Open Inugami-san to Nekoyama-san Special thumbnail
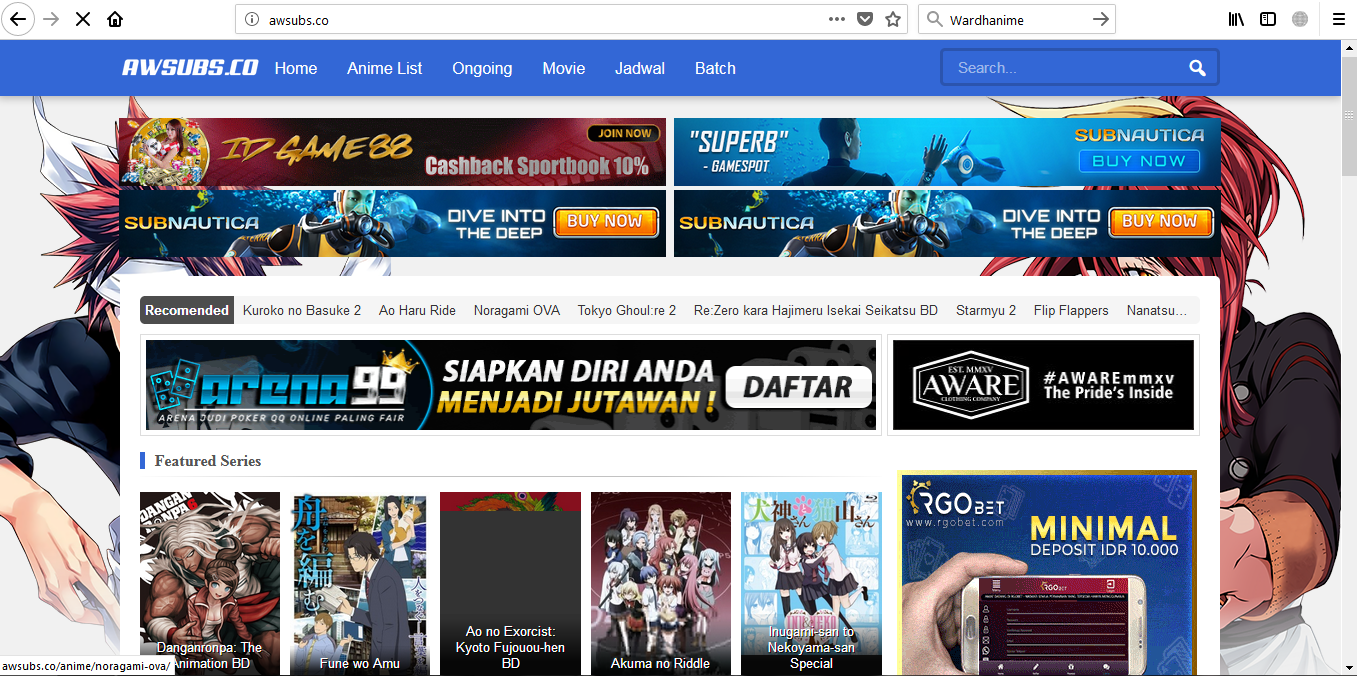The width and height of the screenshot is (1357, 676). pos(811,583)
